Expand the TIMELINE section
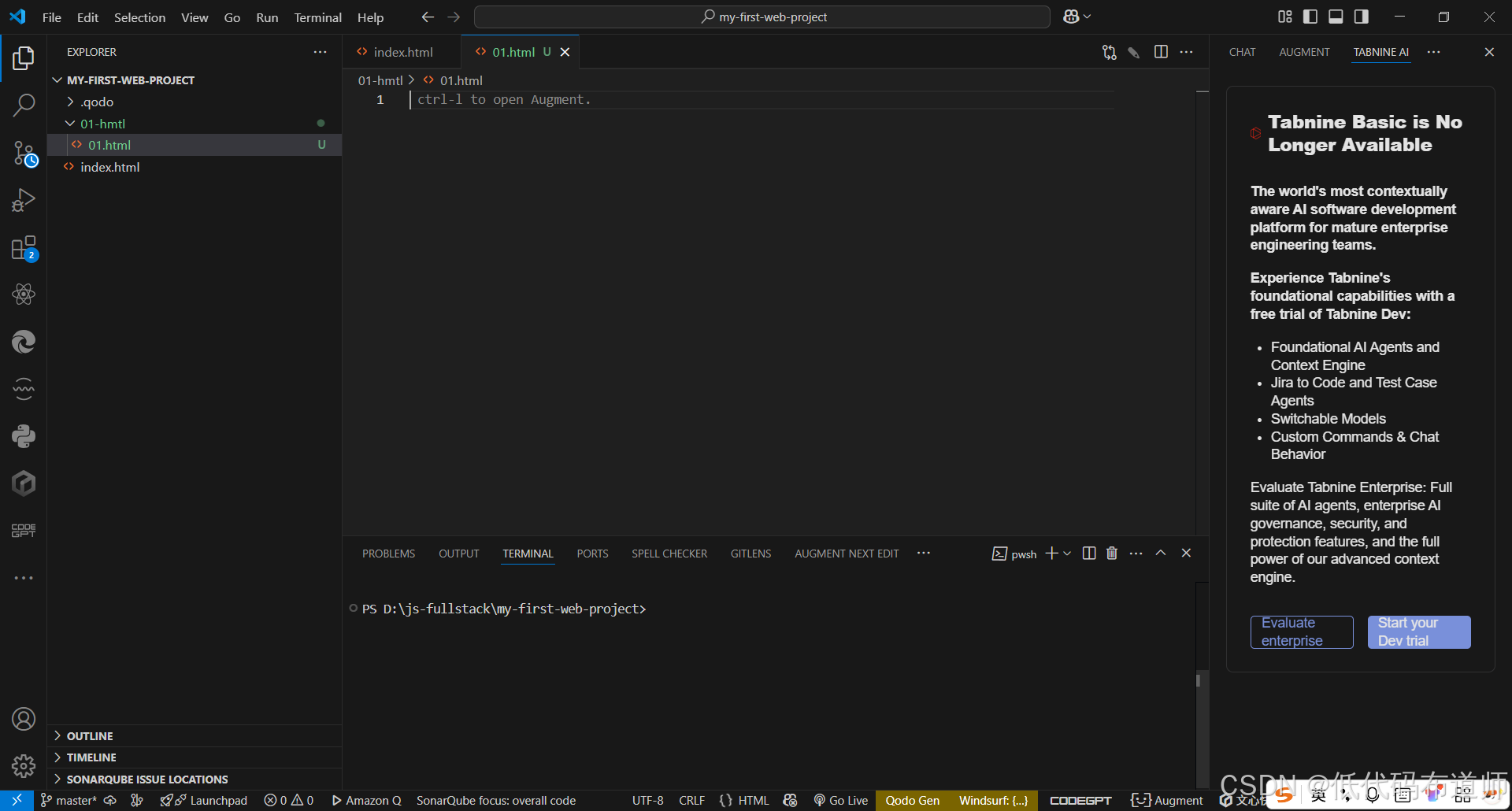The height and width of the screenshot is (811, 1512). coord(195,757)
